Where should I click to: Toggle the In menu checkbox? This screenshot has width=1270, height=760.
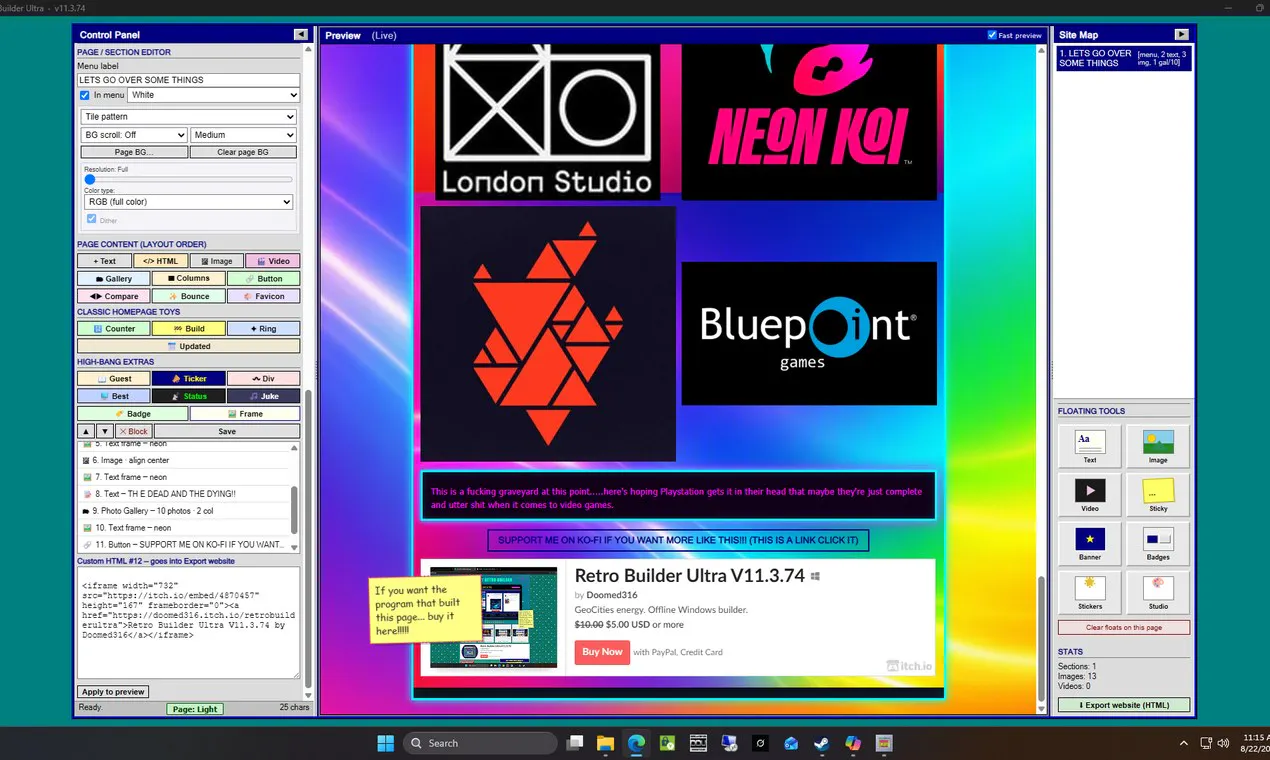click(x=85, y=95)
